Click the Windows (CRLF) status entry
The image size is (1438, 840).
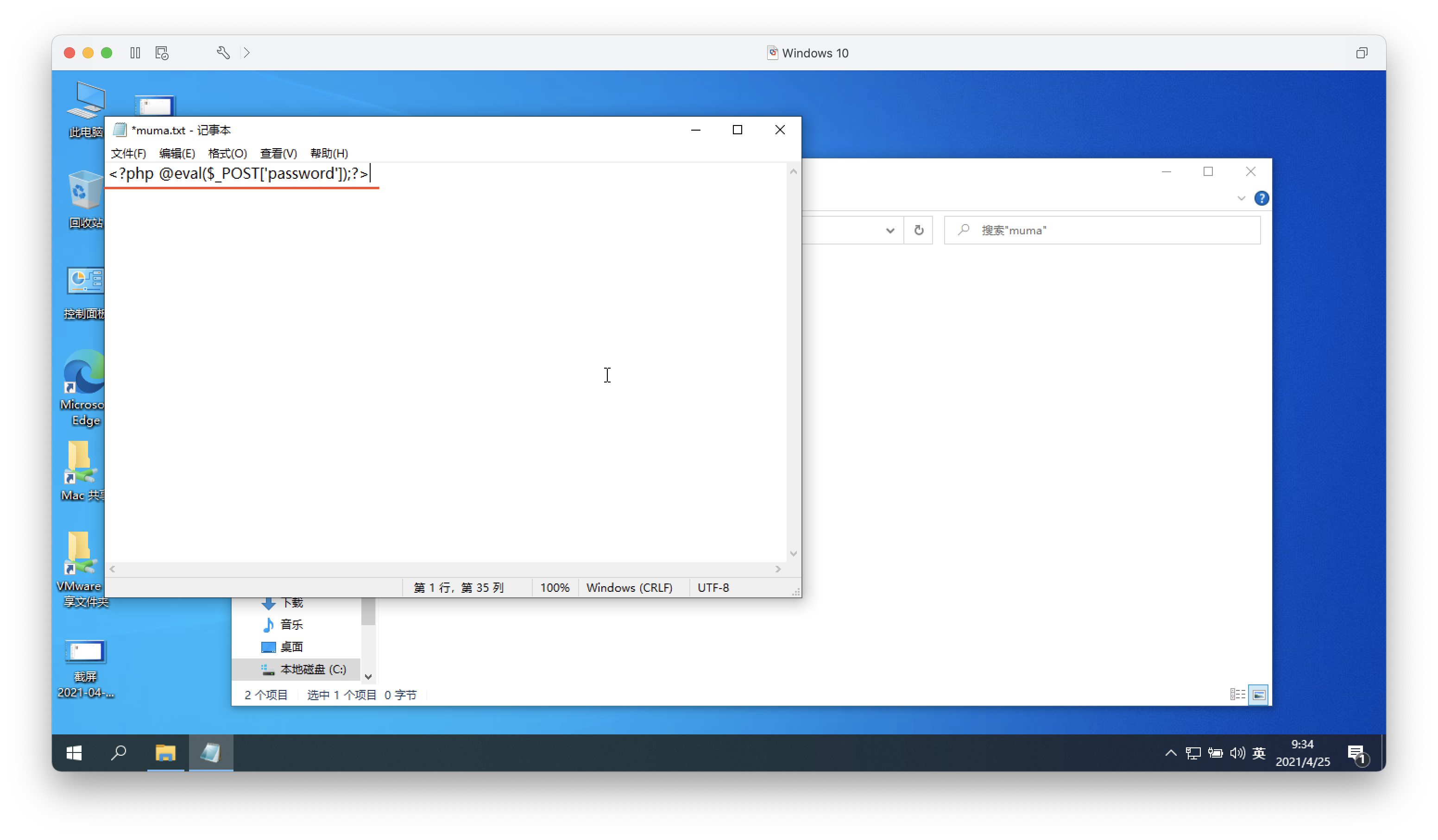[x=630, y=587]
